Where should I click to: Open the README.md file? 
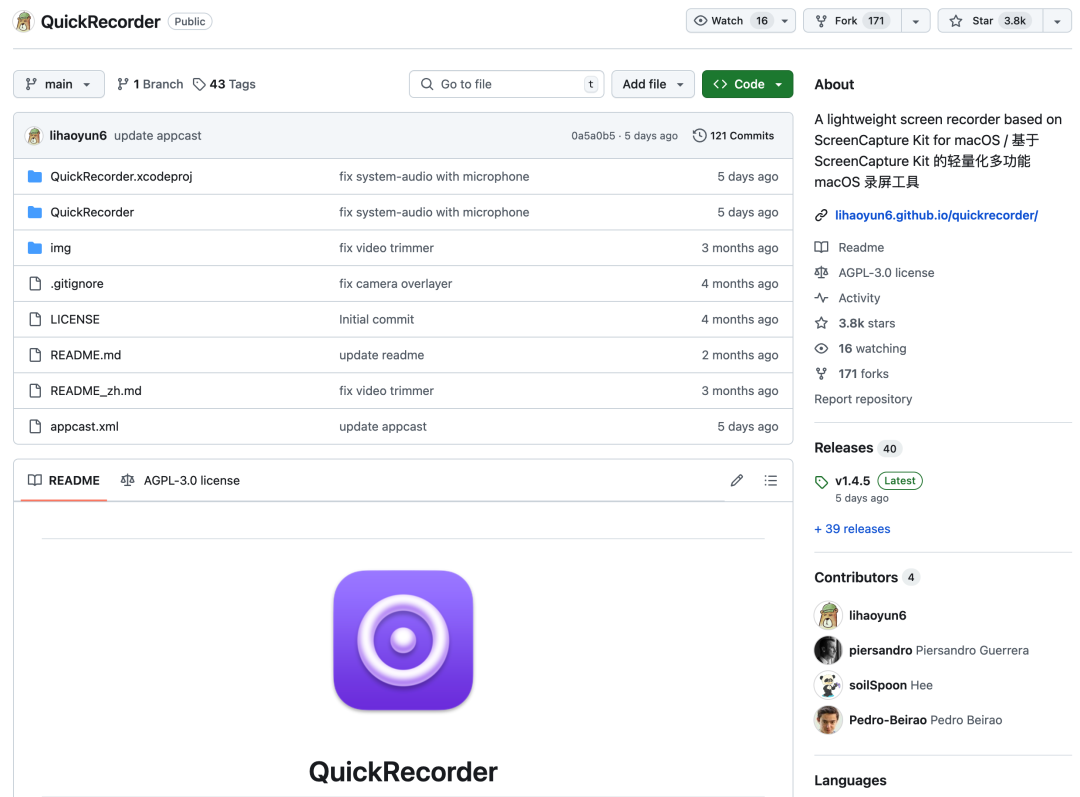pos(85,355)
